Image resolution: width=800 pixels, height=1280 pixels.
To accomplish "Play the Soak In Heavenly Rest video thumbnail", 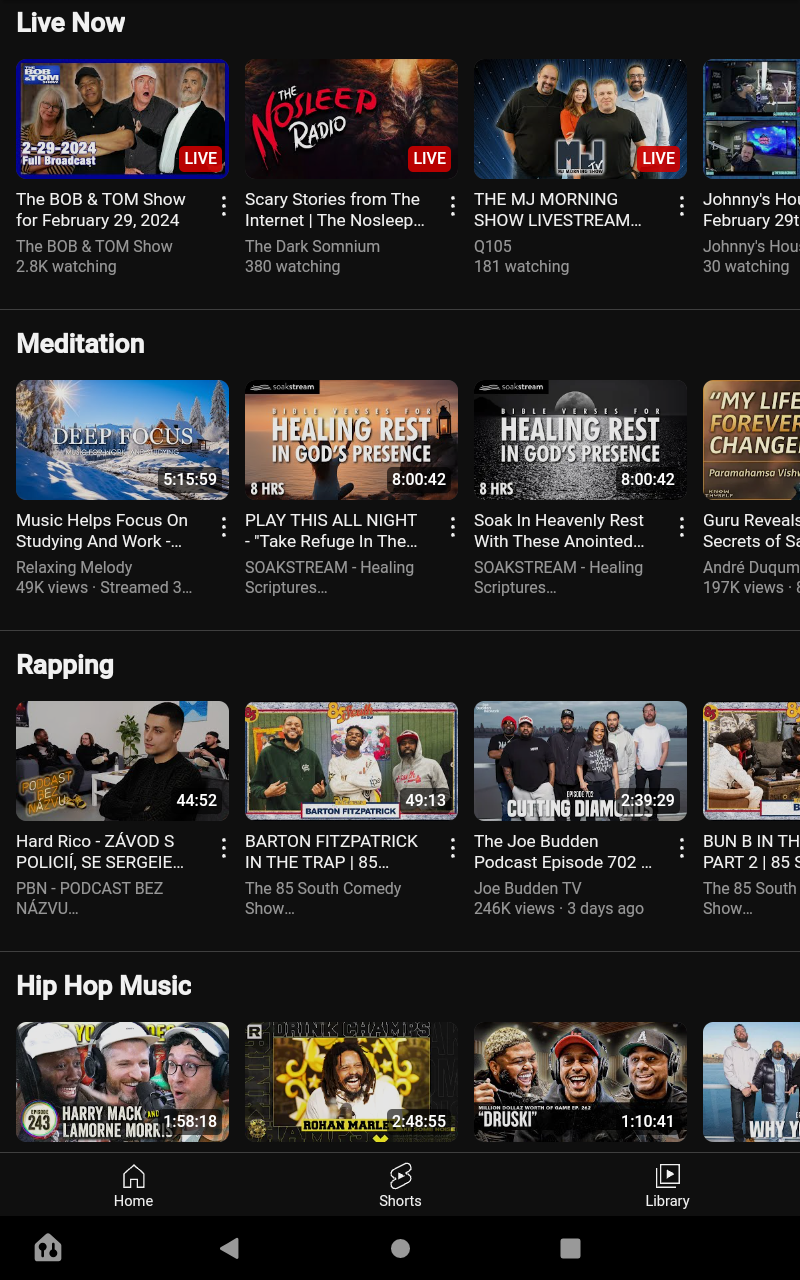I will (580, 440).
